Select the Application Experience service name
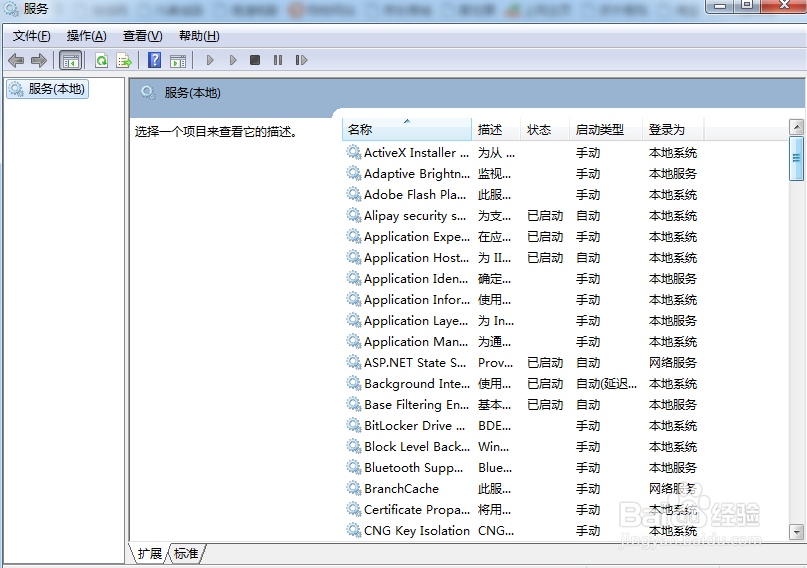Viewport: 807px width, 568px height. 417,237
